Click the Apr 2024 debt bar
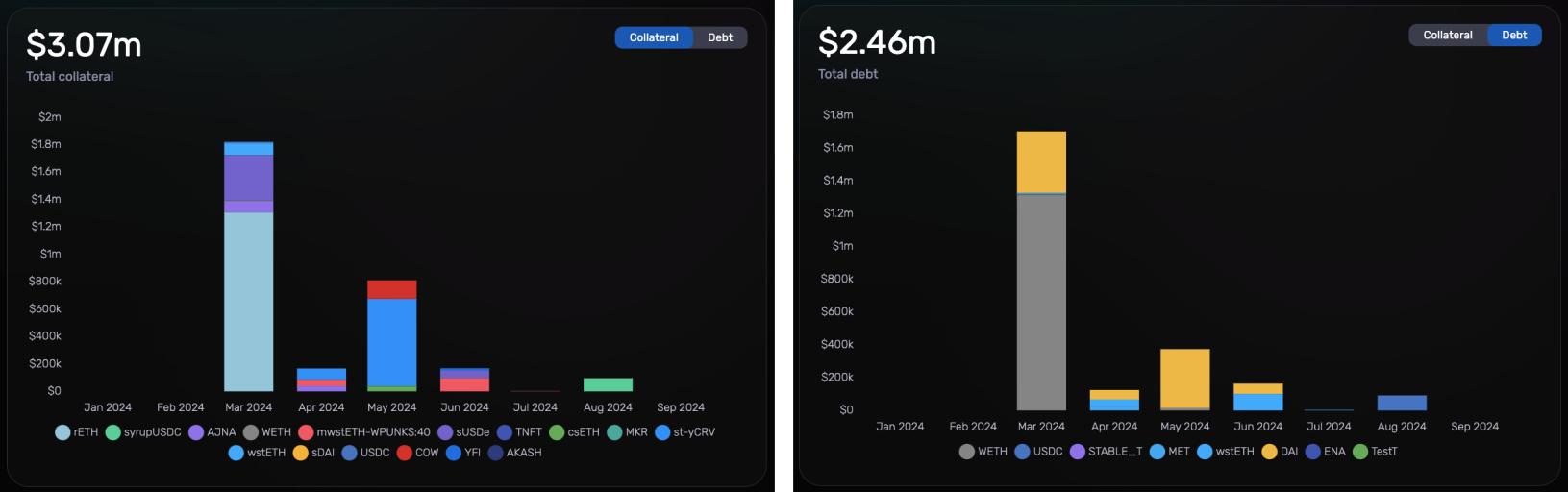Image resolution: width=1568 pixels, height=492 pixels. [x=1114, y=400]
